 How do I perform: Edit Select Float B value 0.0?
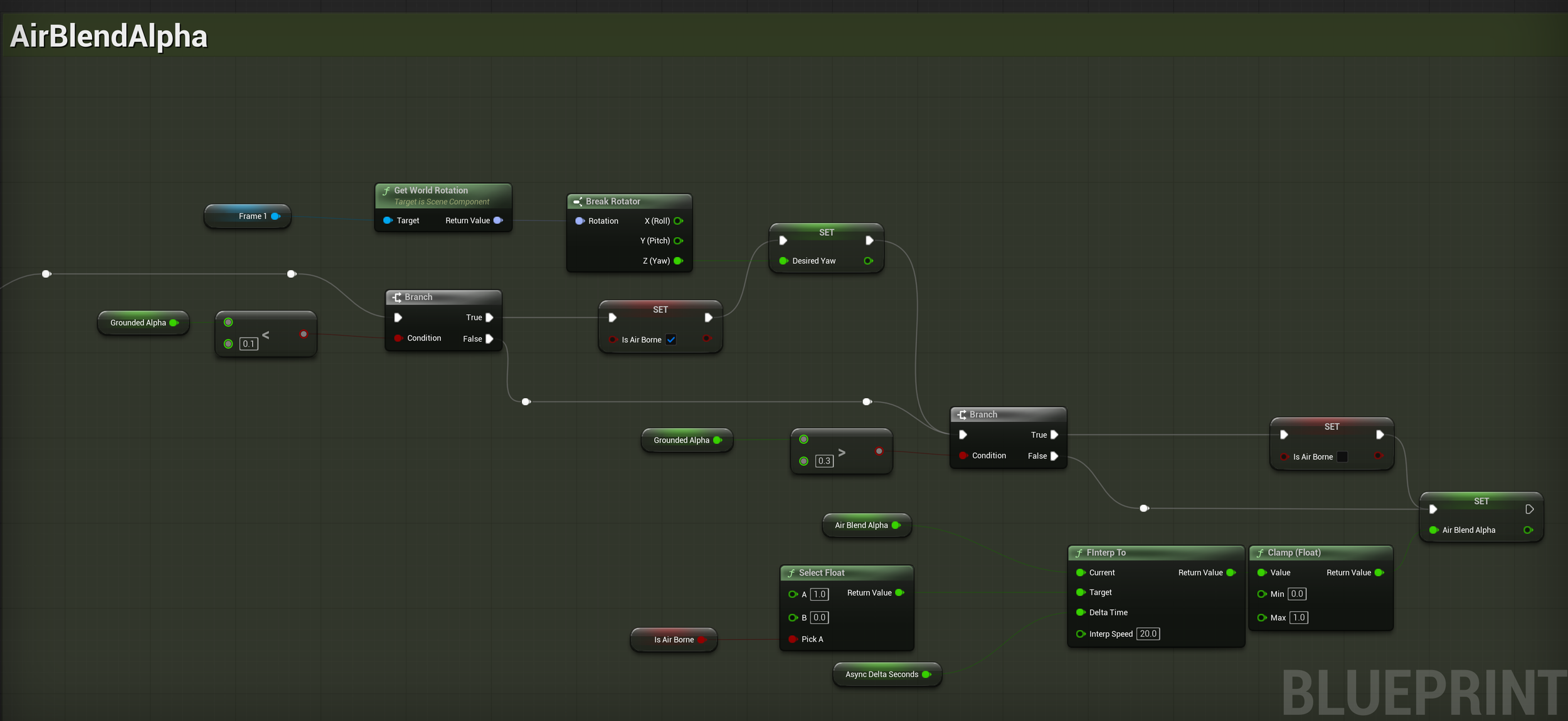point(819,618)
